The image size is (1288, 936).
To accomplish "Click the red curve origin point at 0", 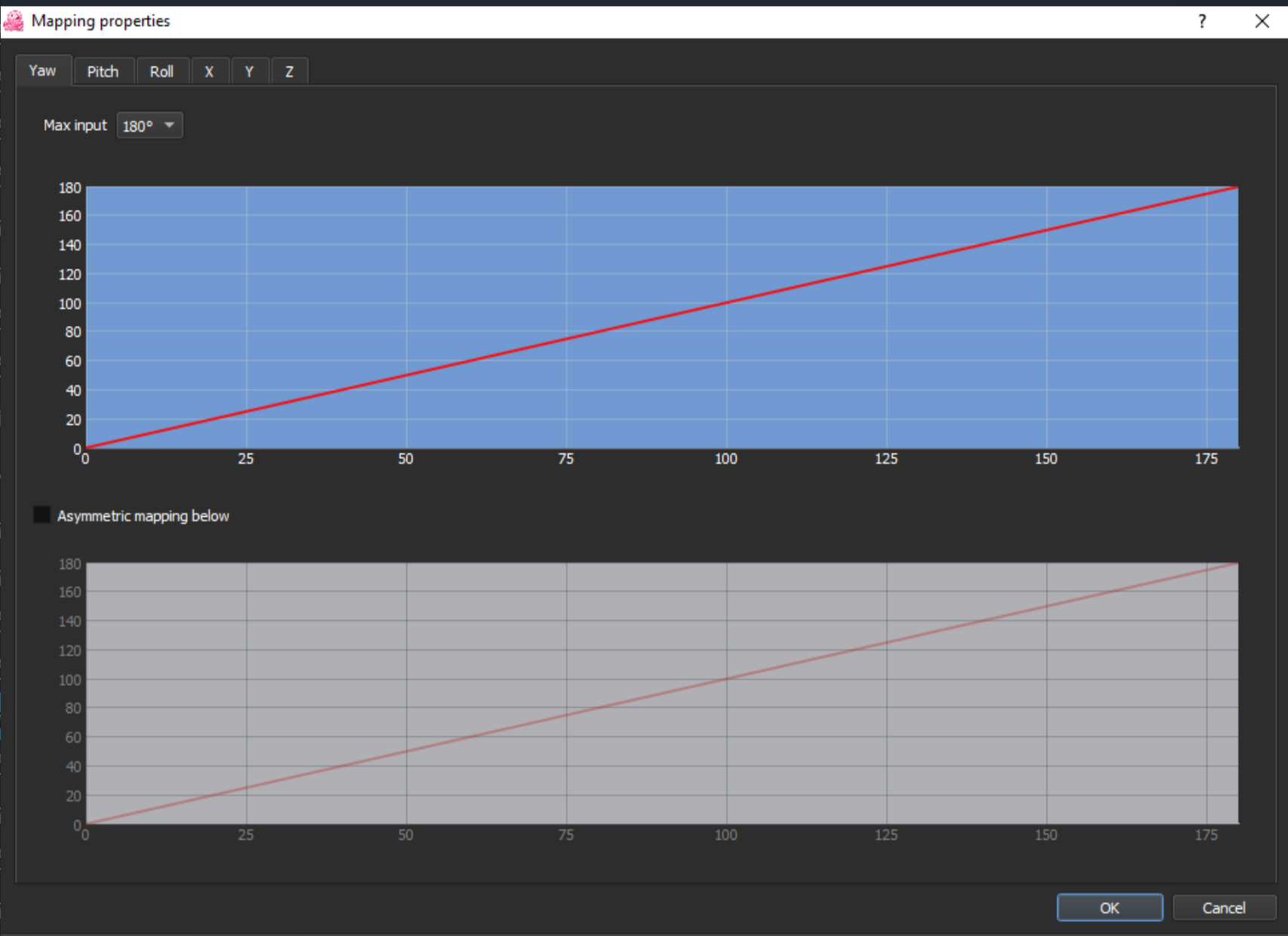I will 87,448.
